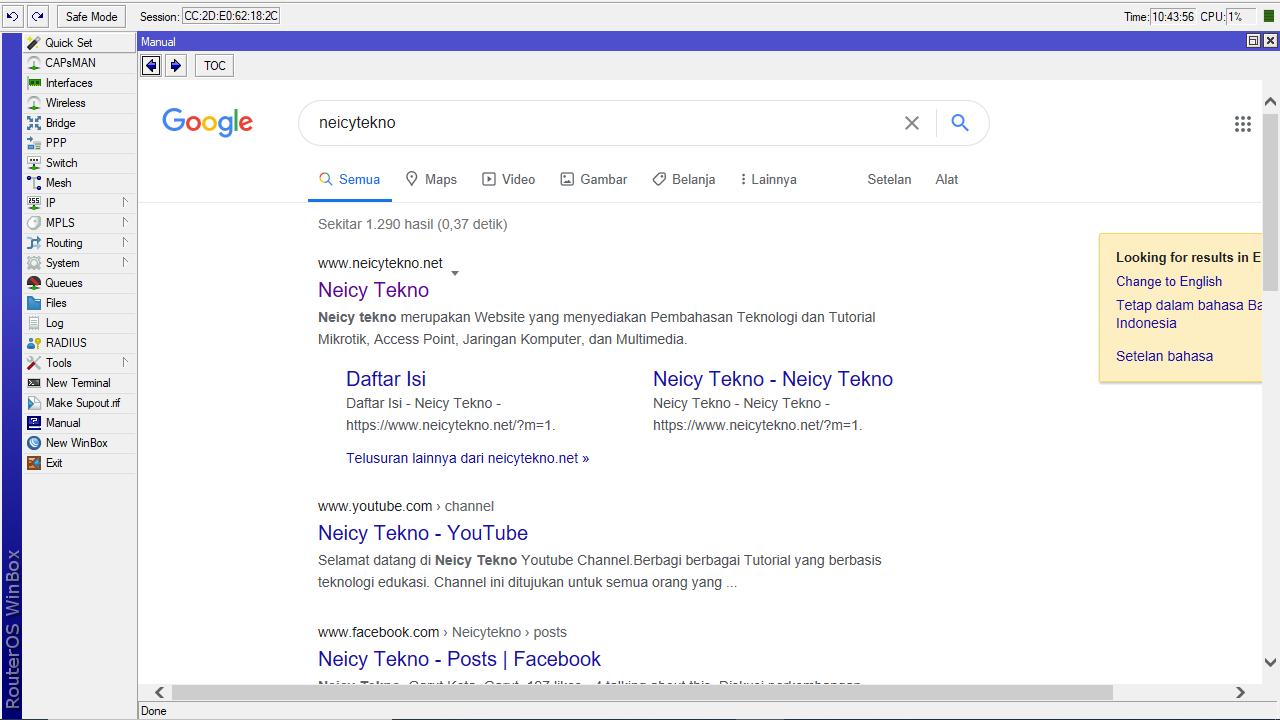
Task: Click the redo arrow in the top toolbar
Action: pyautogui.click(x=37, y=16)
